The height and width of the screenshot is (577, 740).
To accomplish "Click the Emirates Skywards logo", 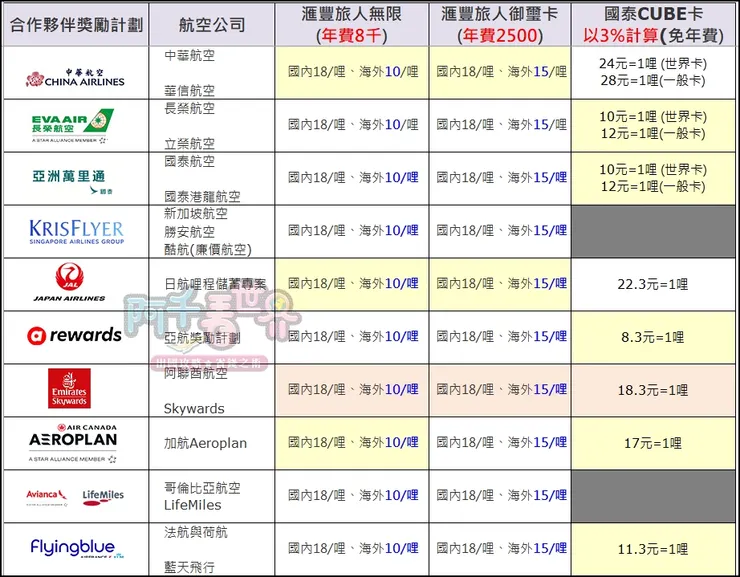I will point(69,389).
